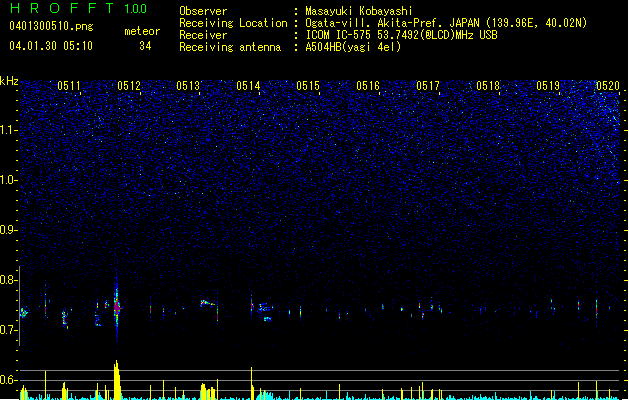Screen dimensions: 629x400
Task: Click the Observer label
Action: click(203, 11)
